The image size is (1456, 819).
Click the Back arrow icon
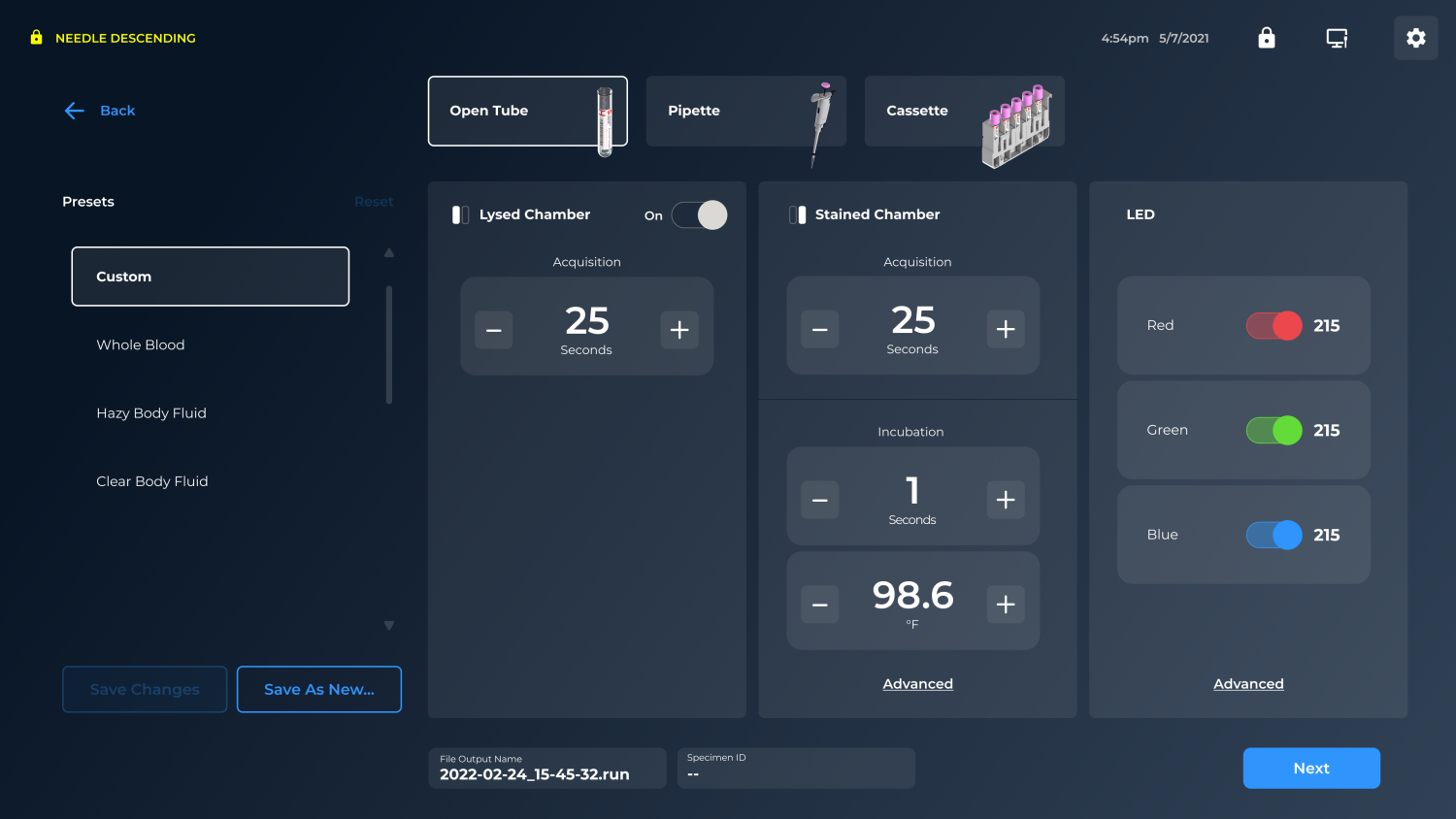click(x=75, y=111)
